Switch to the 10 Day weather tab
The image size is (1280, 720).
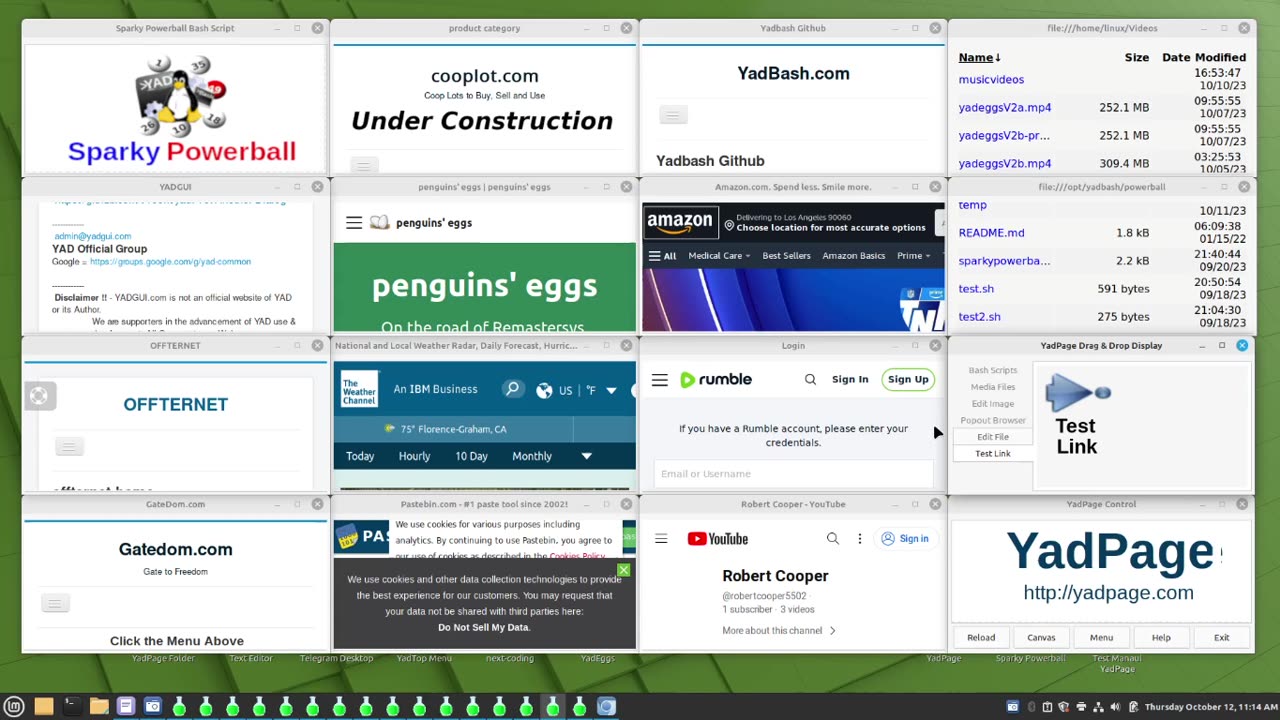471,456
